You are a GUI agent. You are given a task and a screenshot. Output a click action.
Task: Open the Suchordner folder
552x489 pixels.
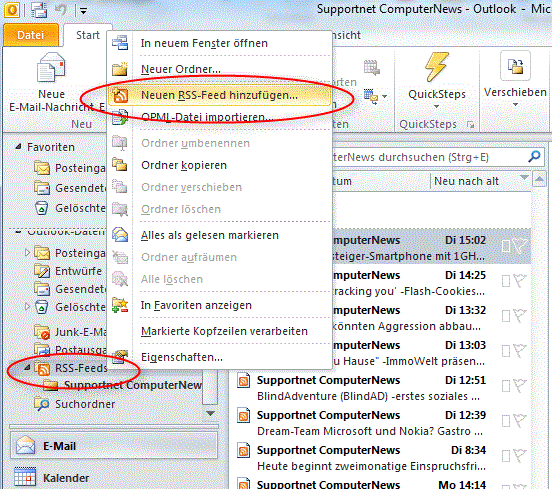point(75,404)
